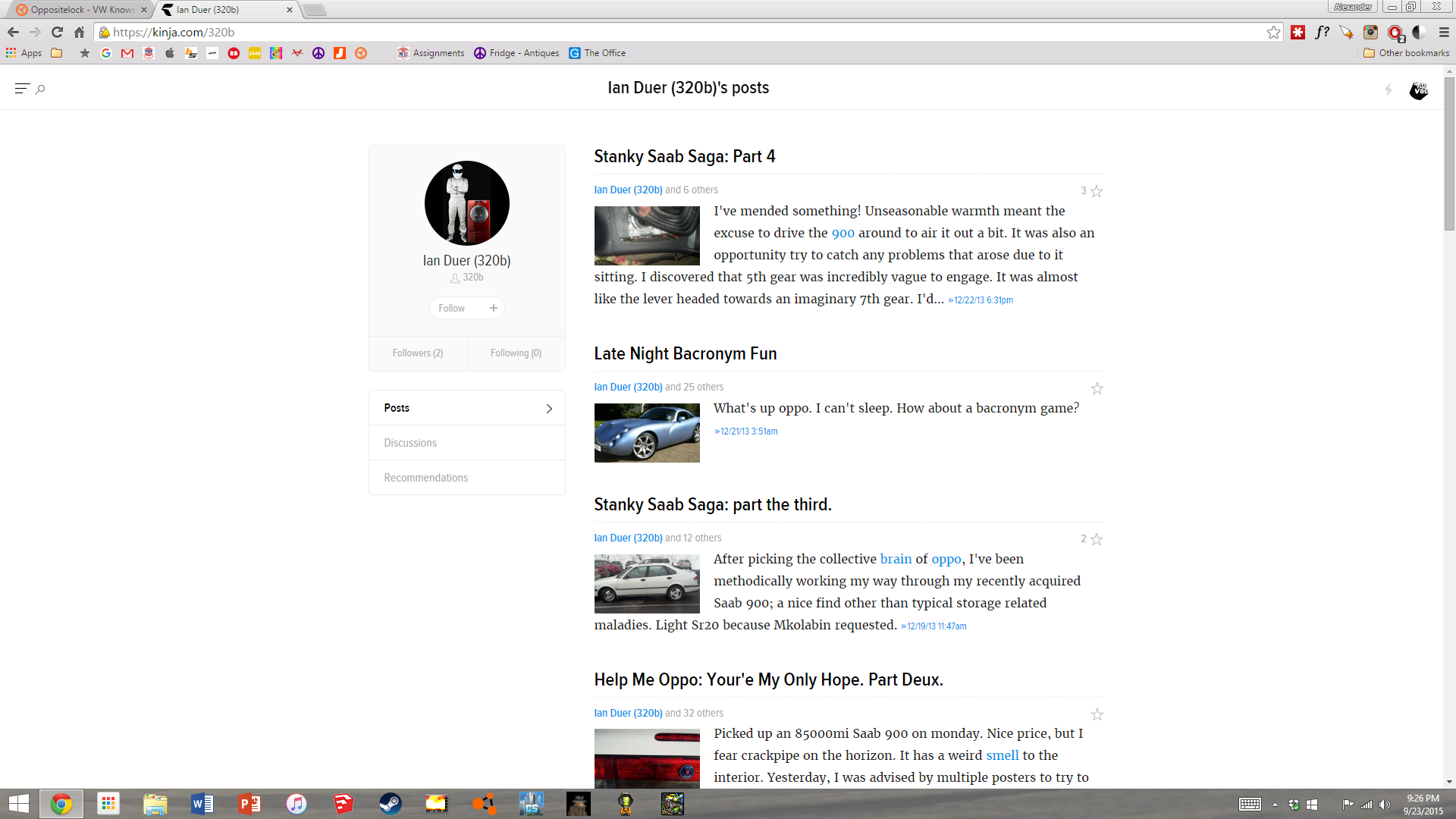Screen dimensions: 1456x819
Task: Open the 2048 game bookmark
Action: click(x=255, y=53)
